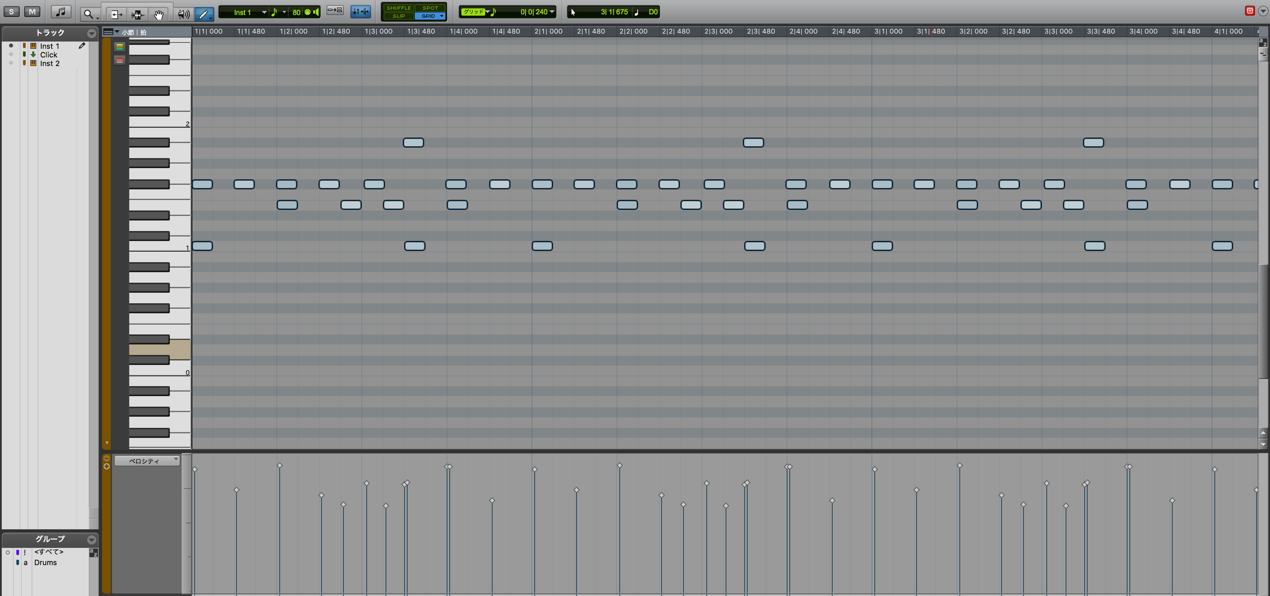Toggle the show/hide dot for Inst 1
1270x596 pixels.
click(x=11, y=46)
